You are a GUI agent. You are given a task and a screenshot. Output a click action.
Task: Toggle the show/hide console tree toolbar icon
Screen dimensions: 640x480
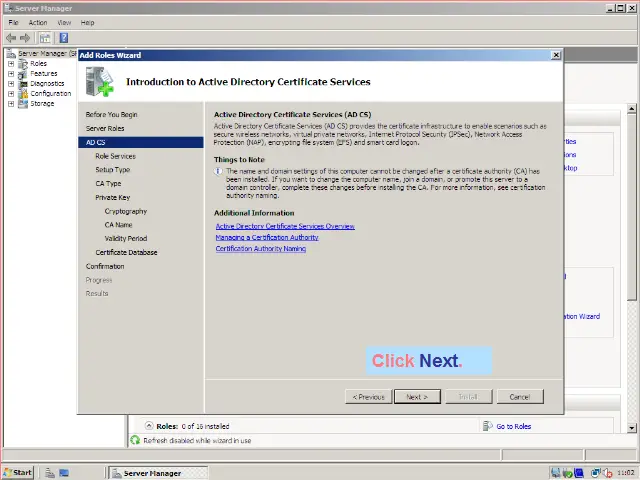tap(45, 38)
